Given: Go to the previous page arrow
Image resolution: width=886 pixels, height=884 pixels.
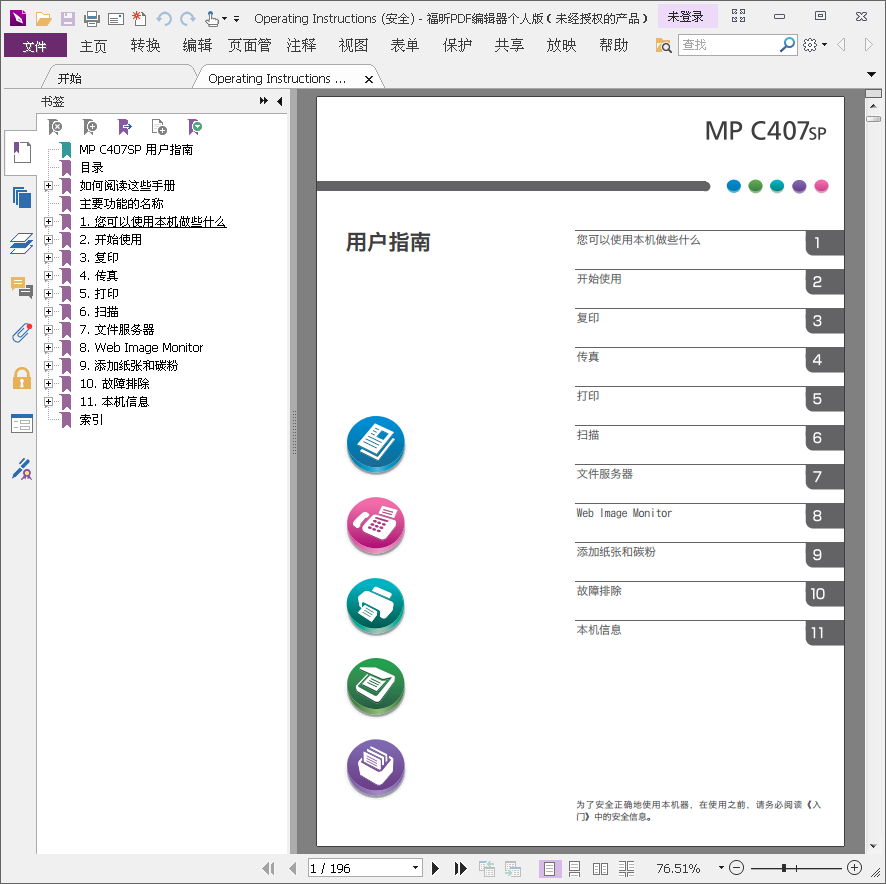Looking at the screenshot, I should (292, 868).
